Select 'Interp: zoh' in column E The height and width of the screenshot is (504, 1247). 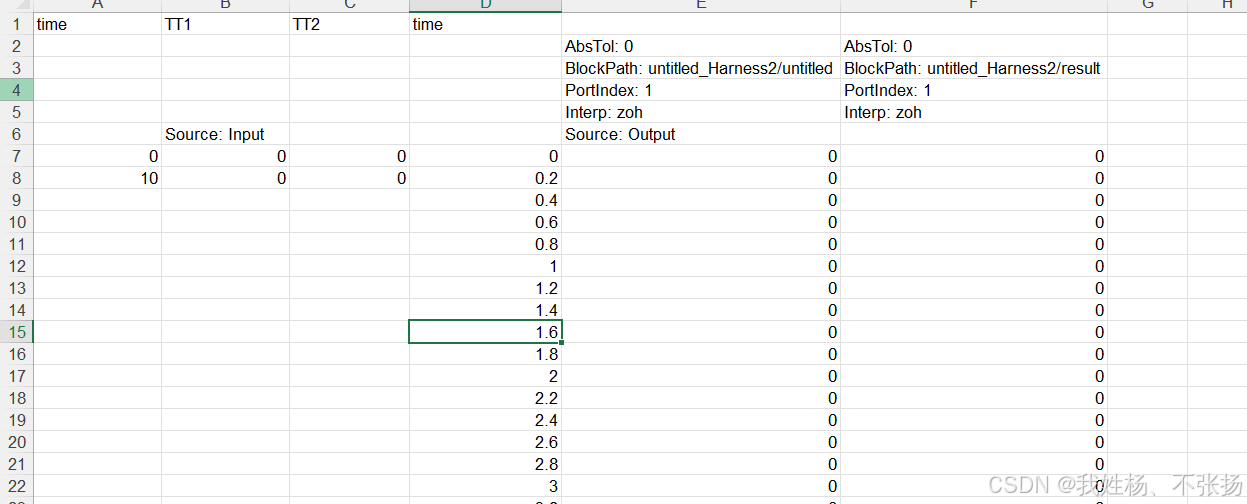(x=701, y=112)
